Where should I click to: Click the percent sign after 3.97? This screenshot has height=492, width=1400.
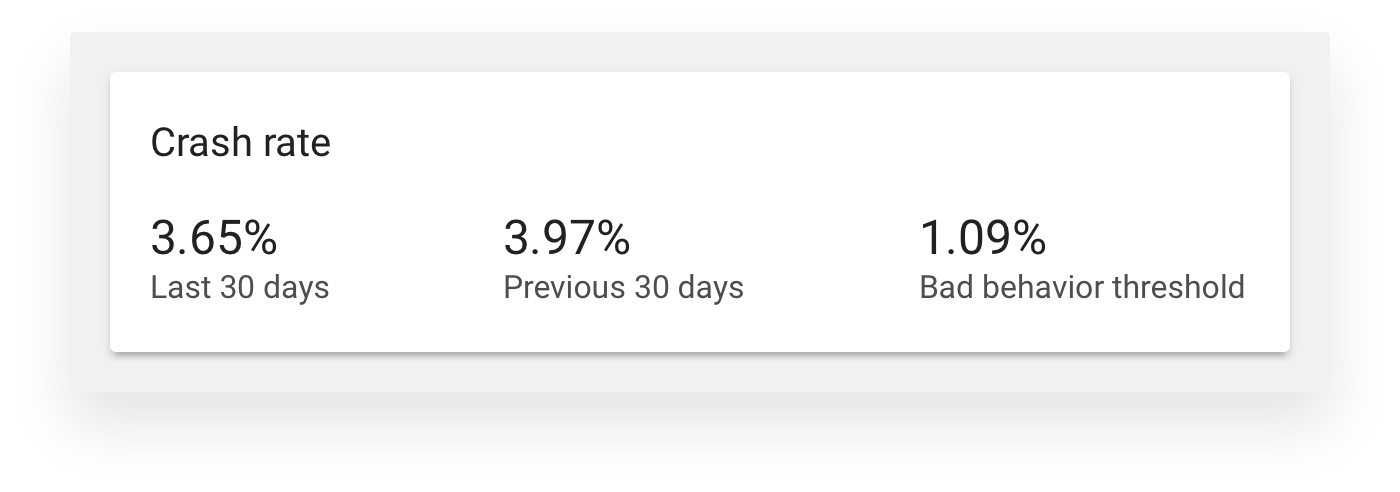pyautogui.click(x=614, y=238)
